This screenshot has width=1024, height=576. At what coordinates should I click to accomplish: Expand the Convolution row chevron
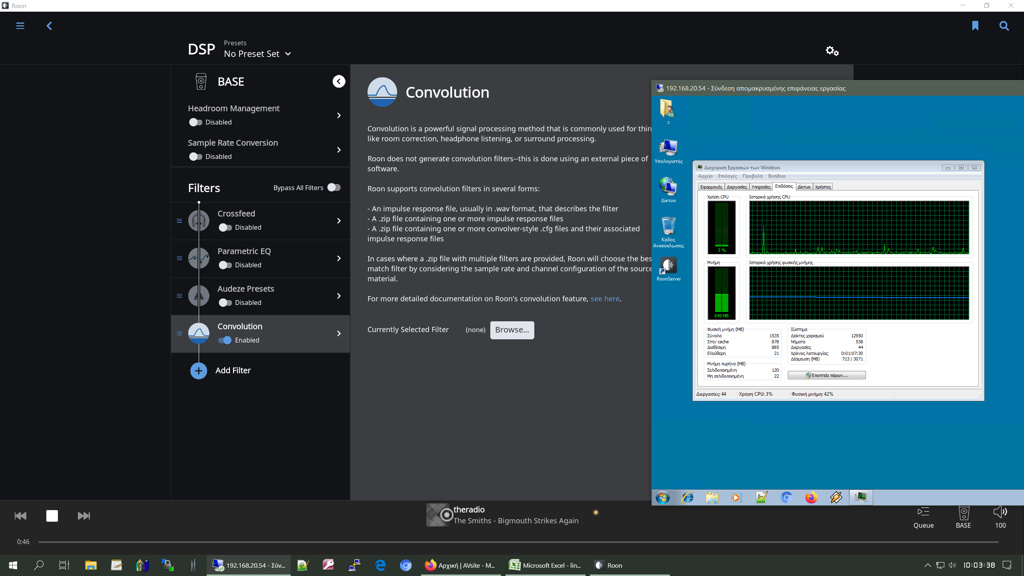tap(339, 334)
